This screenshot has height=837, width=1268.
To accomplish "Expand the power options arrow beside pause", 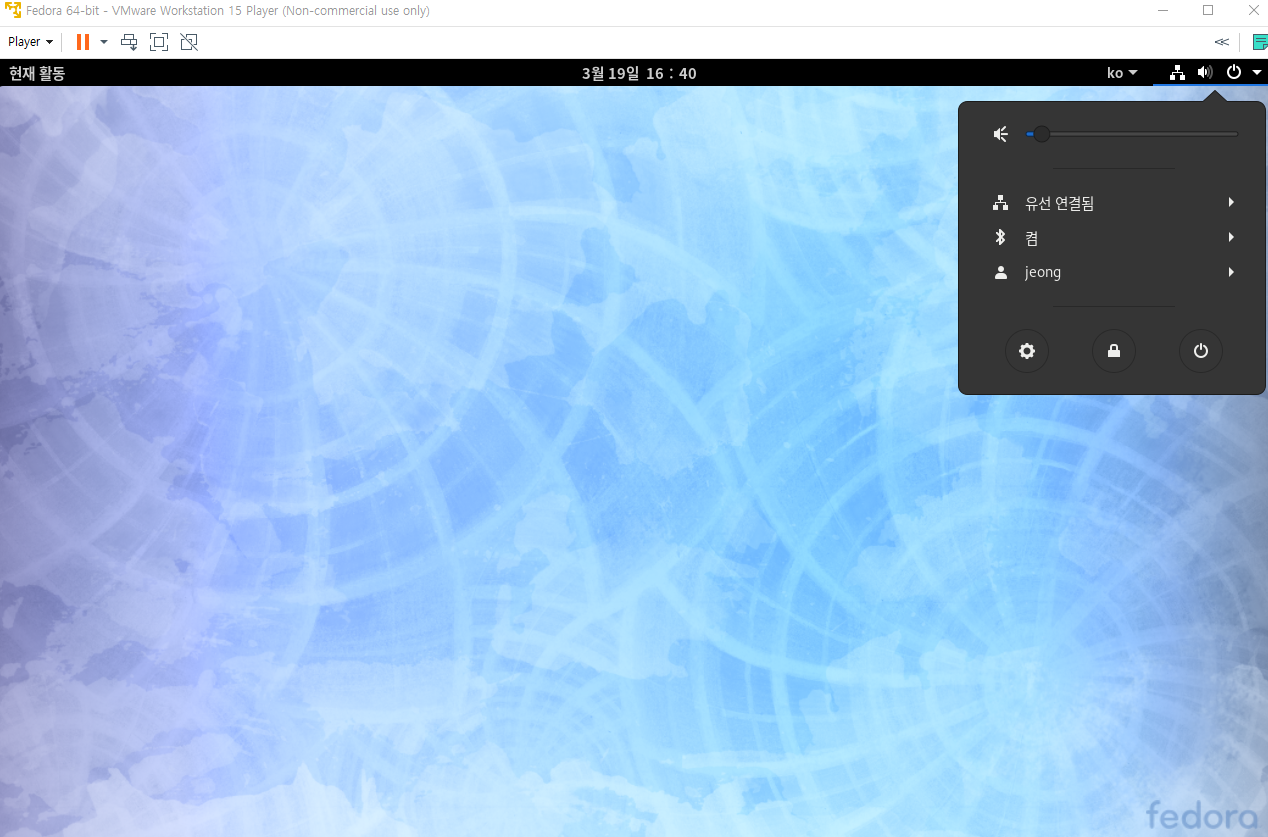I will tap(104, 42).
